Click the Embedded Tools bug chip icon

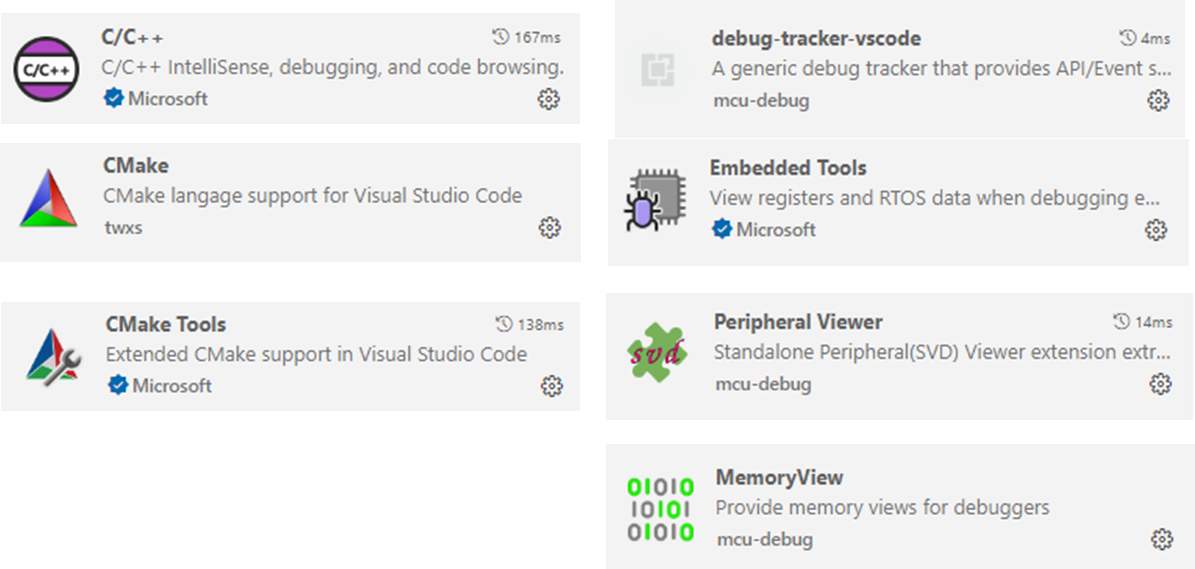pos(657,199)
